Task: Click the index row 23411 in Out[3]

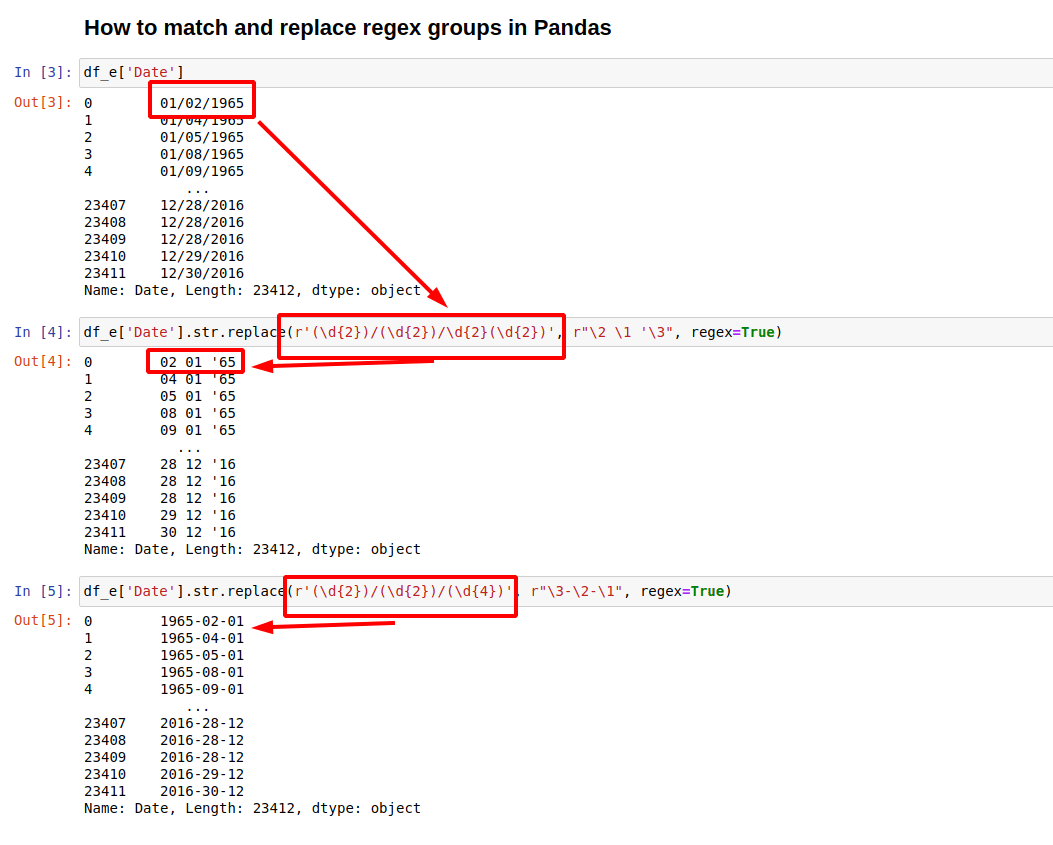Action: pos(105,273)
